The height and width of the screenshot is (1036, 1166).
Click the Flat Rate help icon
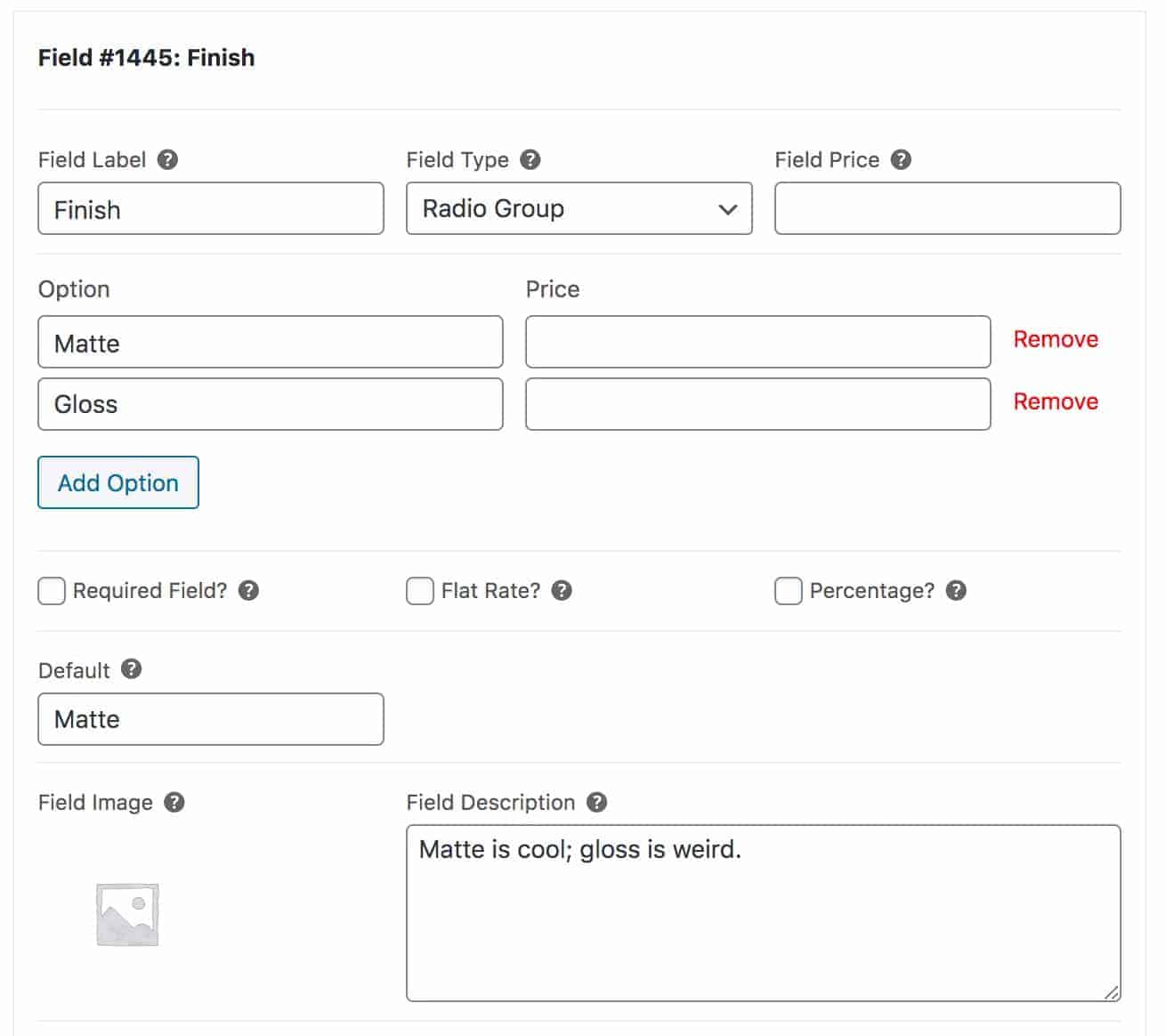[x=562, y=590]
